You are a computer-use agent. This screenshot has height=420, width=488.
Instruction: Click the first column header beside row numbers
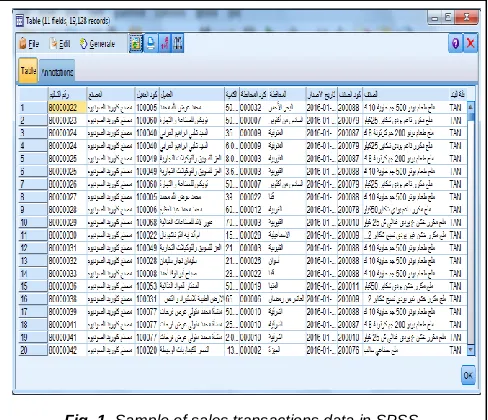[67, 95]
